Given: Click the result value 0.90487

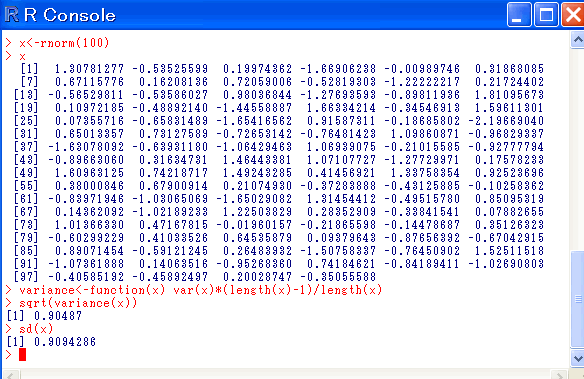Looking at the screenshot, I should [x=58, y=316].
